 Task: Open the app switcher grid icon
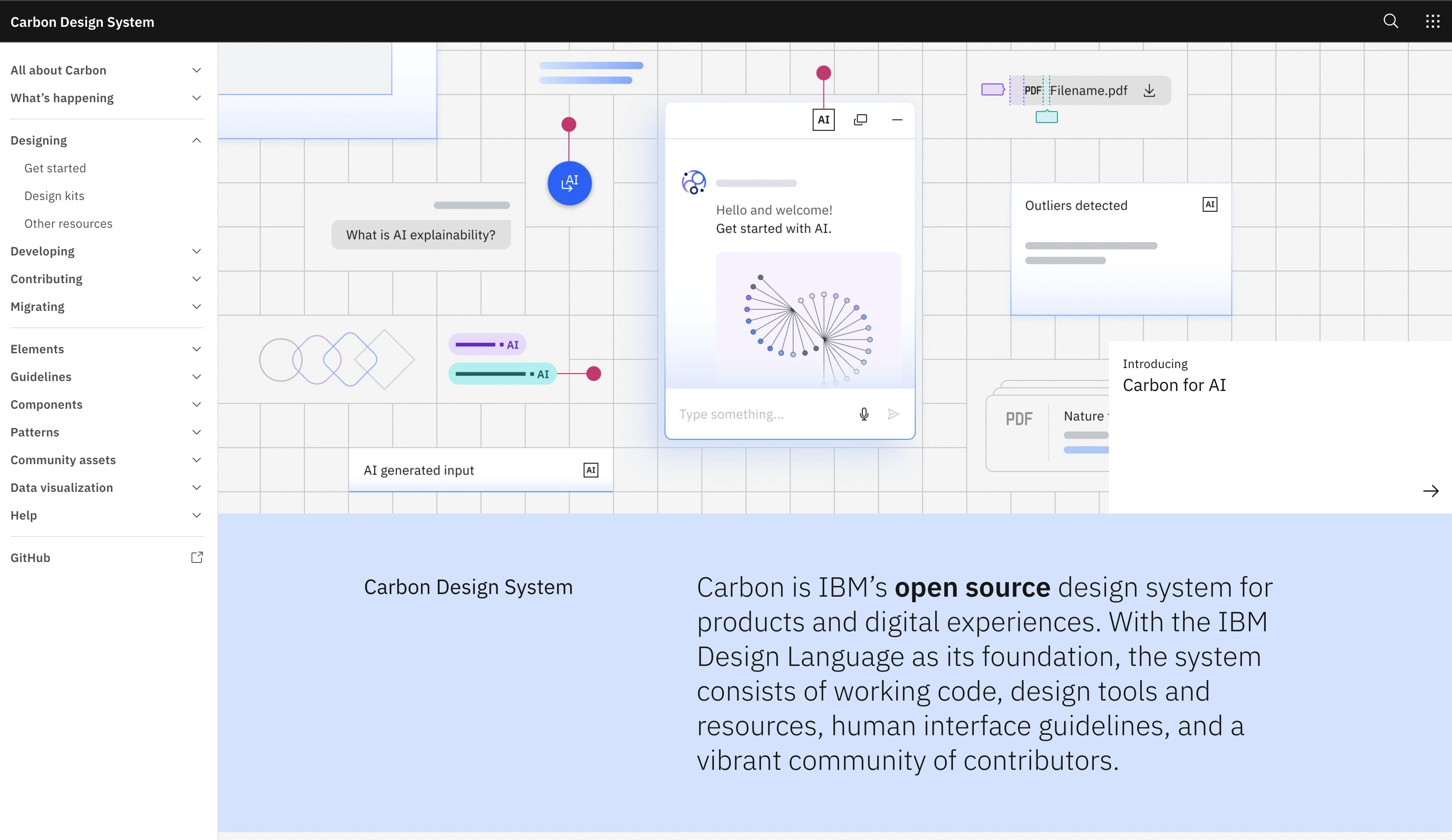[x=1433, y=21]
